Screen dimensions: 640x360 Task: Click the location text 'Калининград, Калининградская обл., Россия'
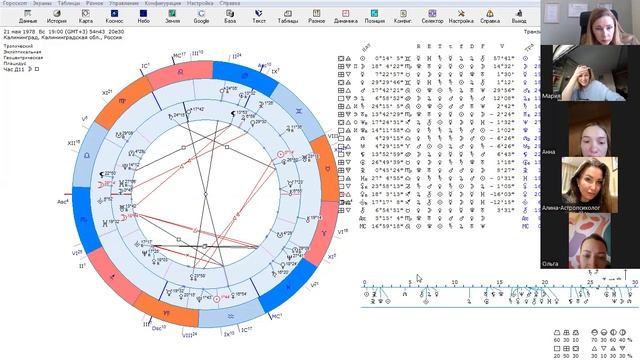(x=62, y=37)
